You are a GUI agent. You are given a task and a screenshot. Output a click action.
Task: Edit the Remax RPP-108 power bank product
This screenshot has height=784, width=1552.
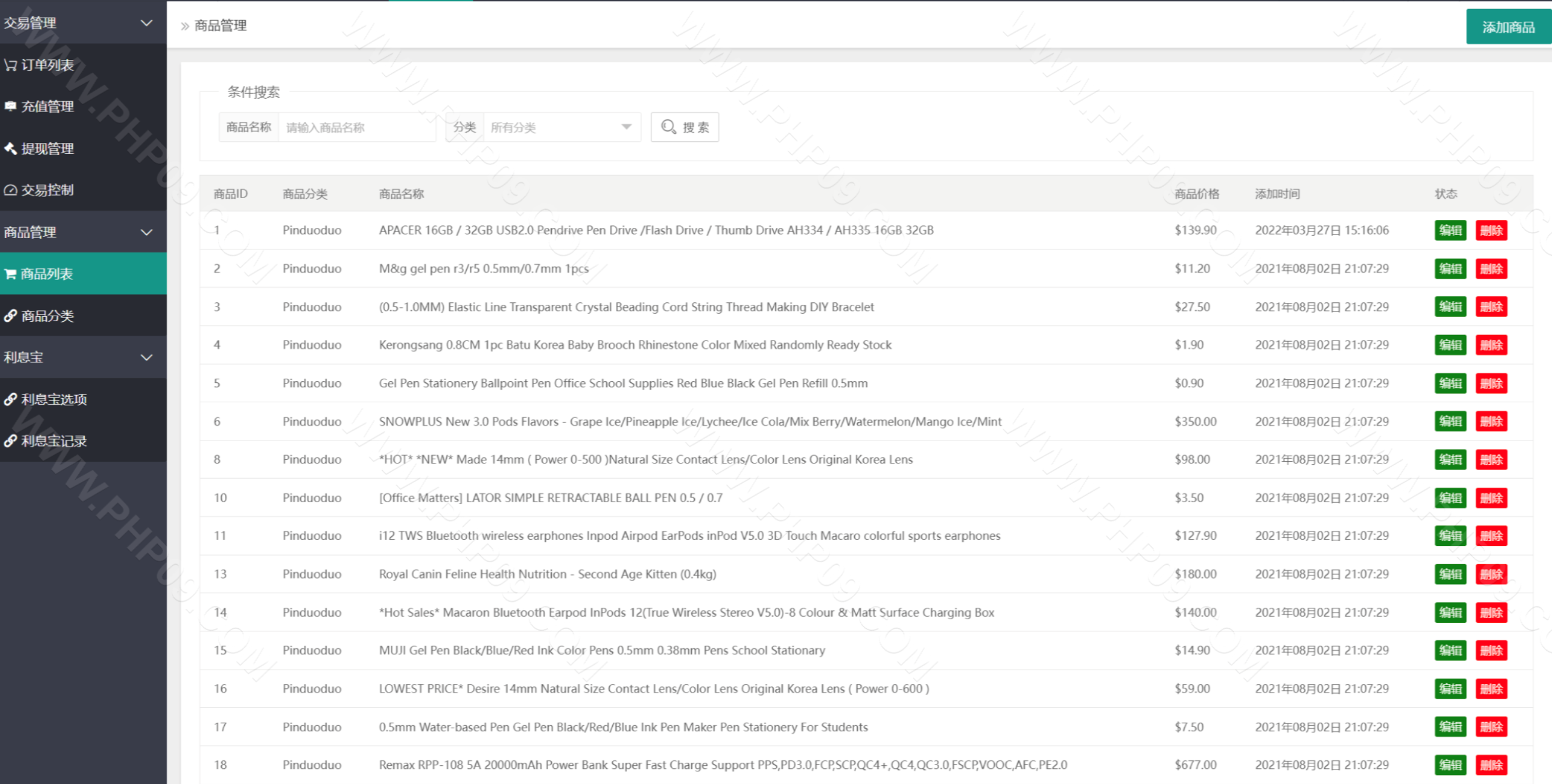point(1450,765)
